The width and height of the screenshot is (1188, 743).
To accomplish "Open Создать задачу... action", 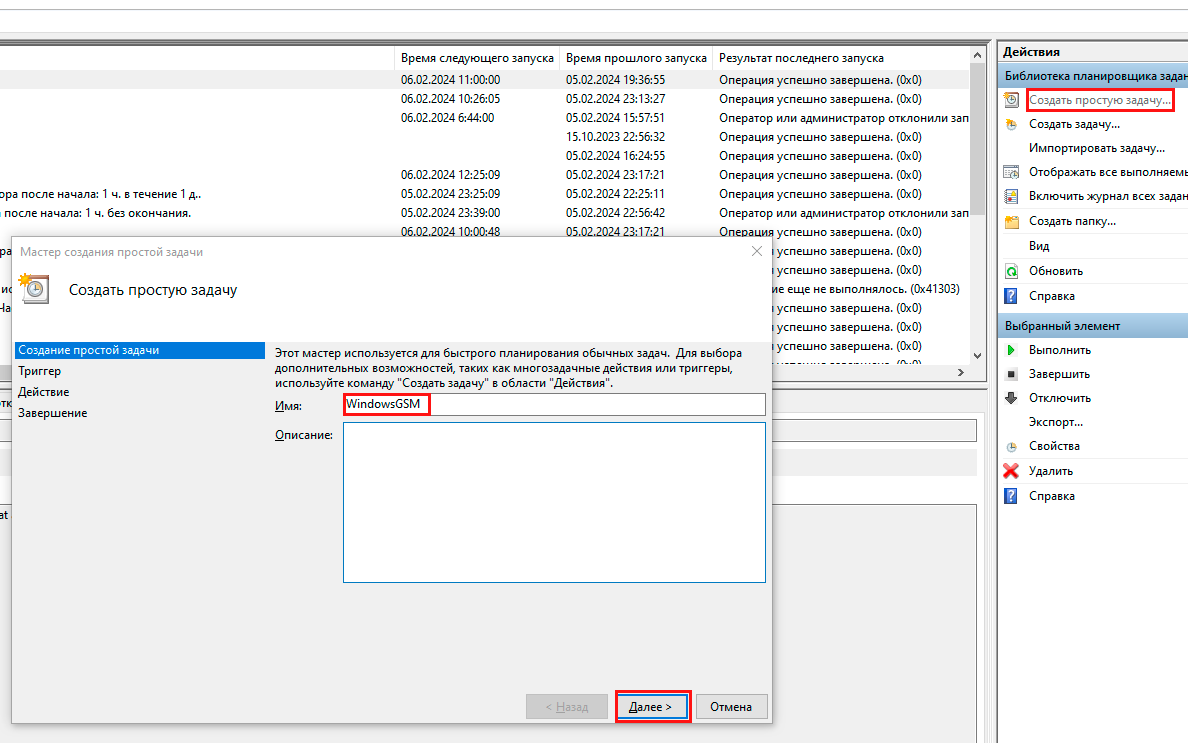I will 1074,124.
